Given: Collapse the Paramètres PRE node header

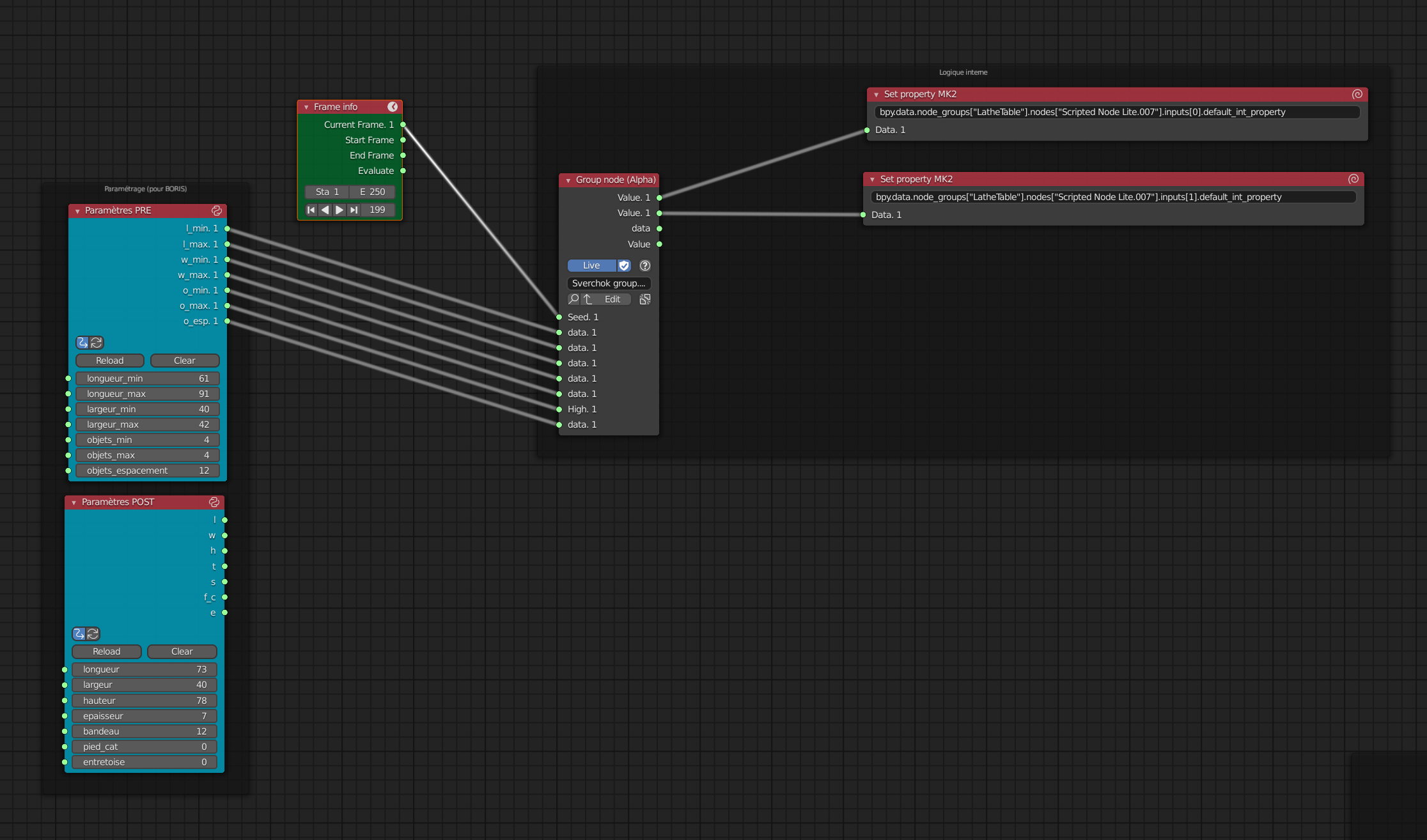Looking at the screenshot, I should (x=77, y=210).
